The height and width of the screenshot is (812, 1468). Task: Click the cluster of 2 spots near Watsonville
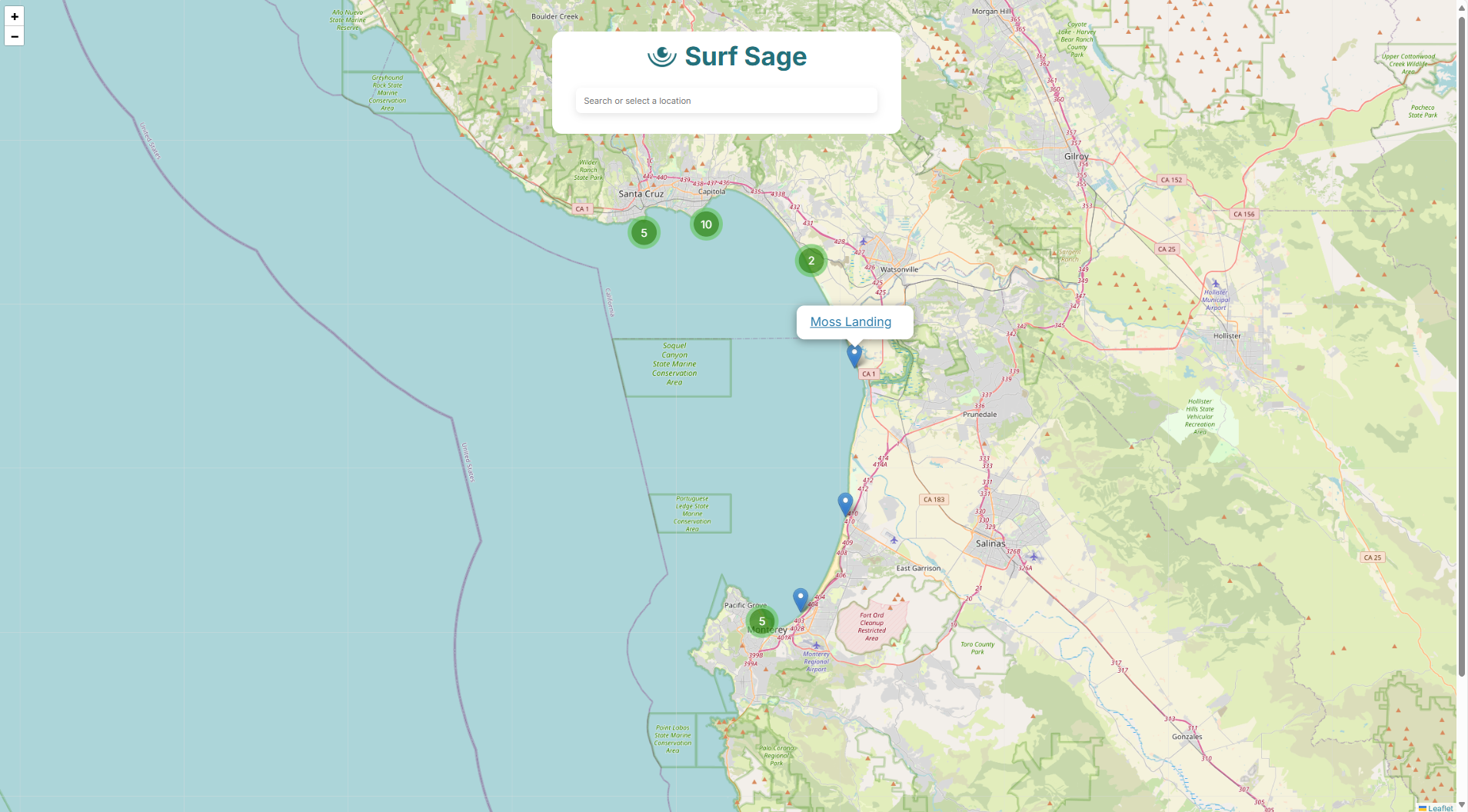811,261
